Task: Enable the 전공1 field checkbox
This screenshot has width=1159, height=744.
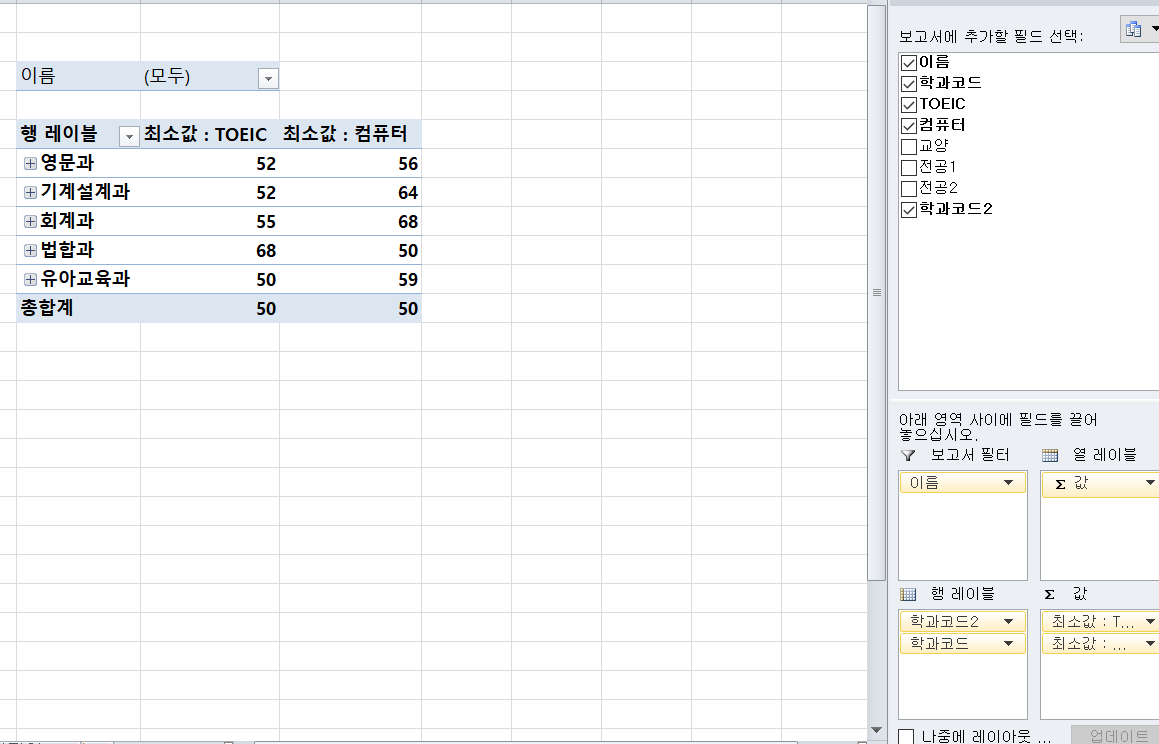Action: click(x=909, y=167)
